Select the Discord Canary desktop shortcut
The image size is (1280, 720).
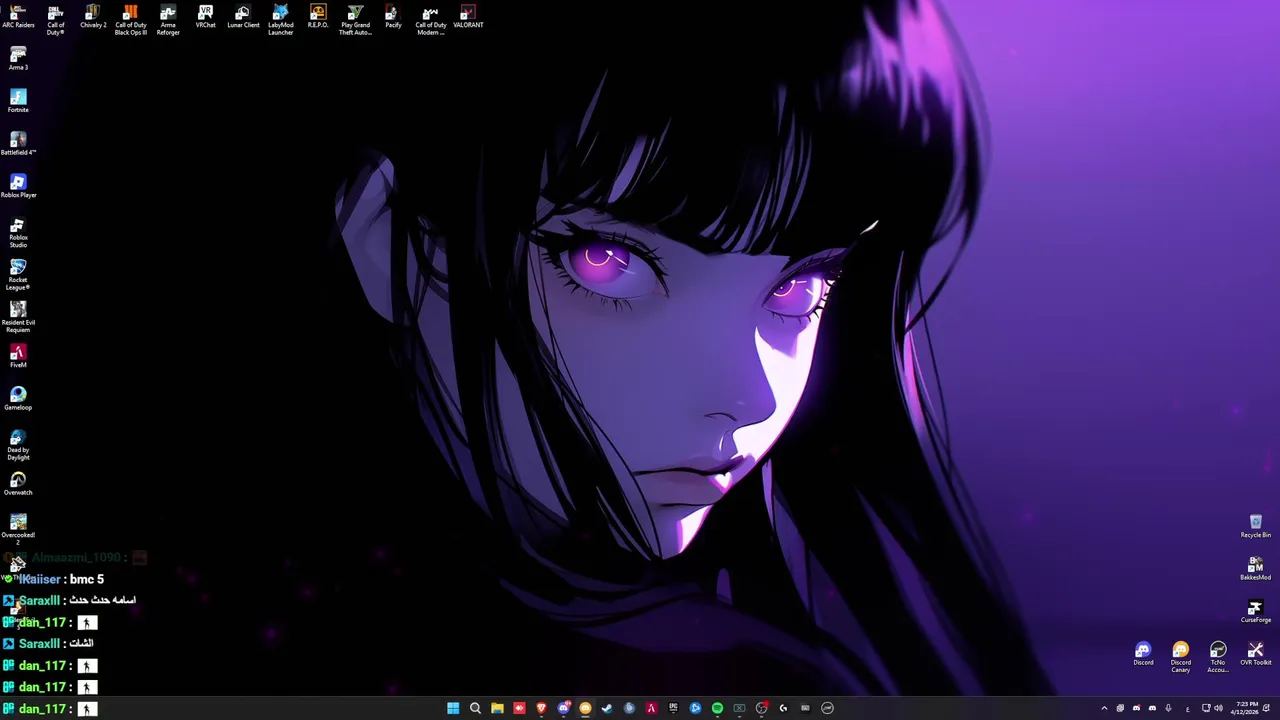click(x=1181, y=657)
